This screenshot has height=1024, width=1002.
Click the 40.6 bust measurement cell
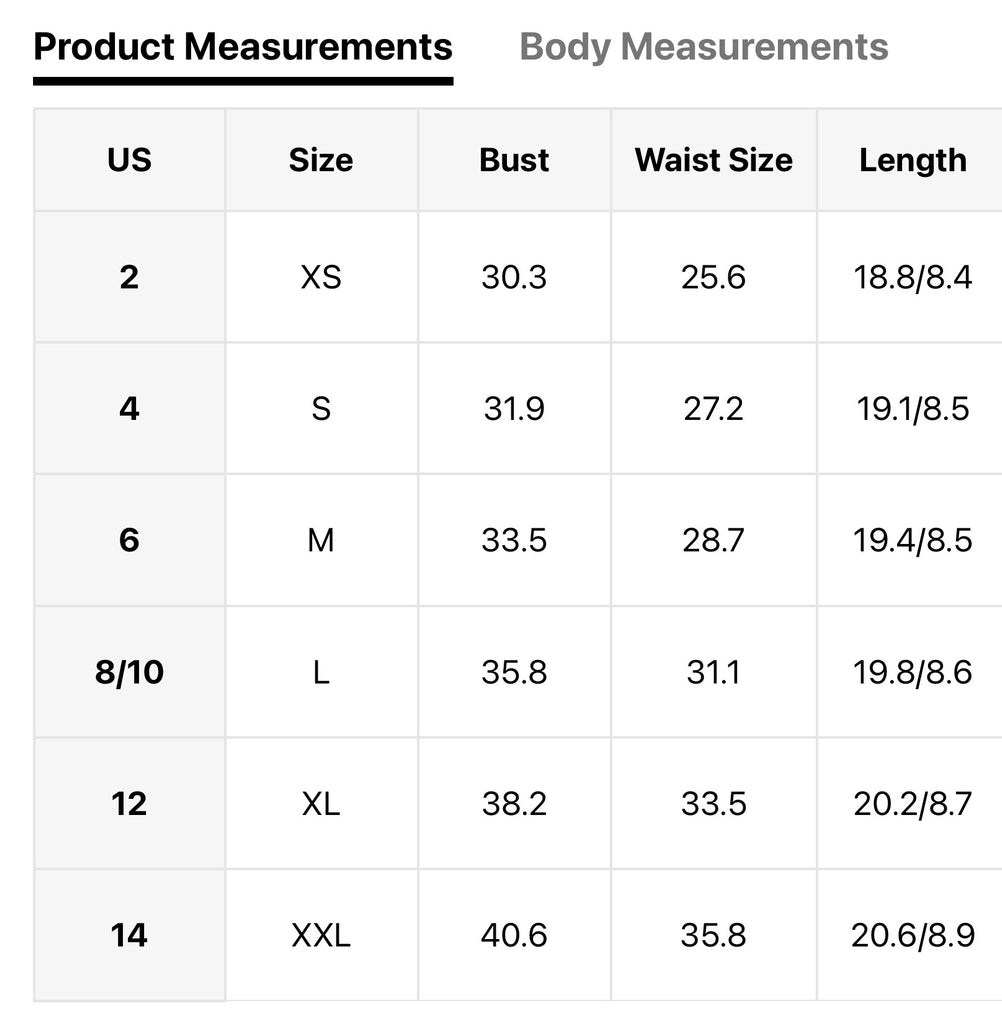pyautogui.click(x=514, y=935)
